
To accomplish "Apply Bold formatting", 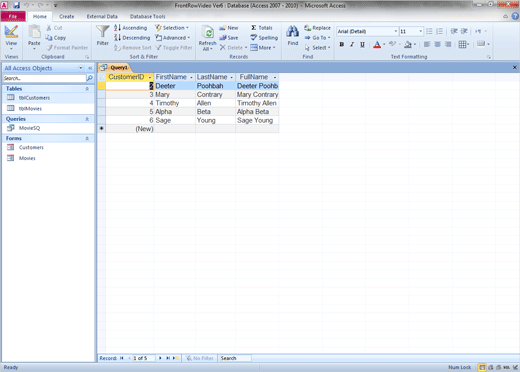I will (x=342, y=44).
